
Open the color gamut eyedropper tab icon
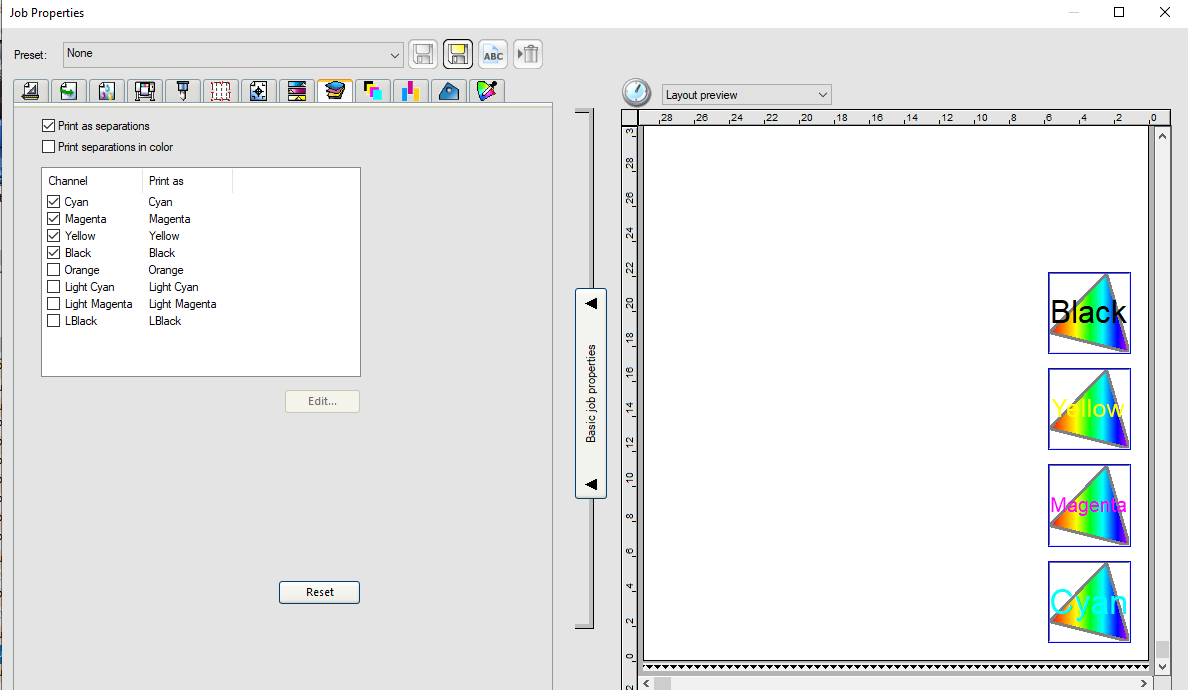click(486, 91)
